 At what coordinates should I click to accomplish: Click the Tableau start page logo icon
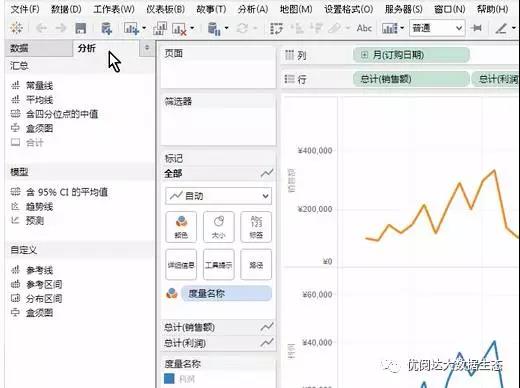pyautogui.click(x=16, y=28)
